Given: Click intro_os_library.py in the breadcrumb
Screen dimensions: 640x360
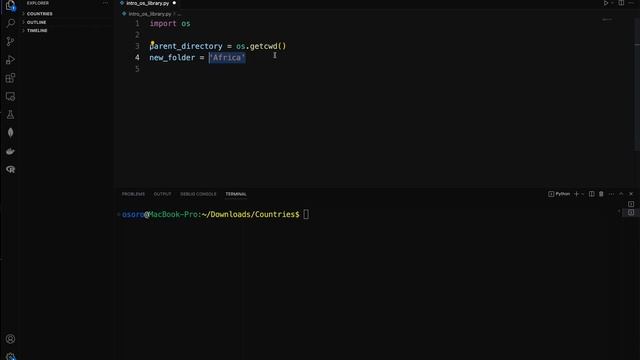Looking at the screenshot, I should tap(150, 14).
